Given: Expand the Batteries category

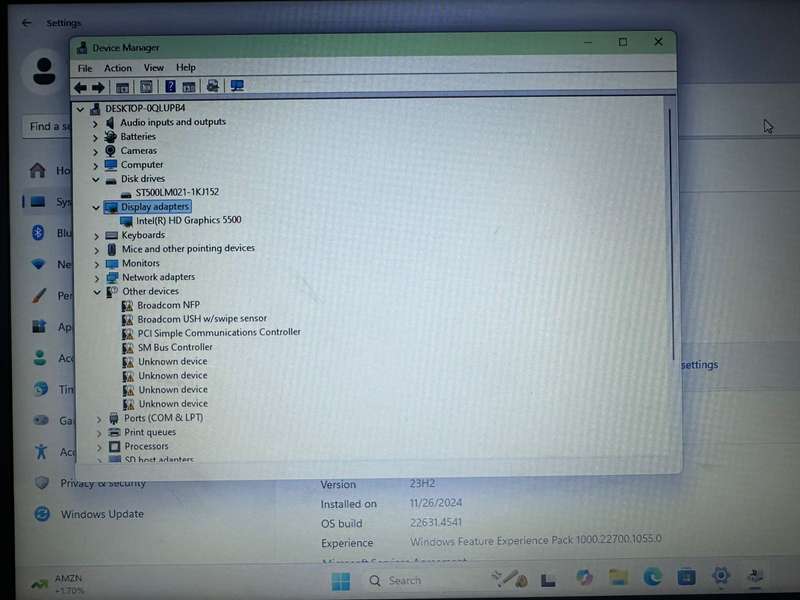Looking at the screenshot, I should (95, 138).
